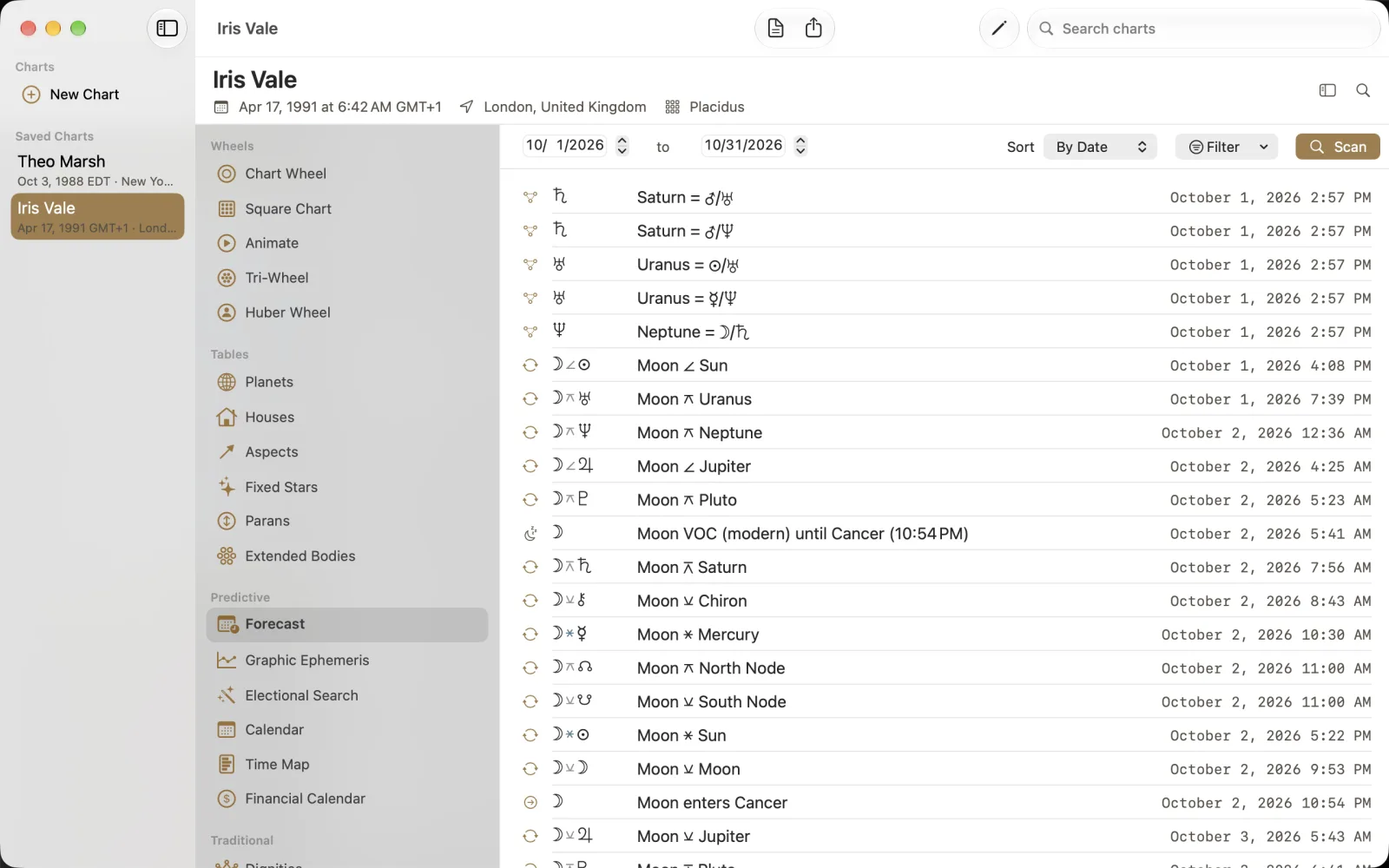Click the start date field 10/1/2026
The width and height of the screenshot is (1389, 868).
(565, 145)
